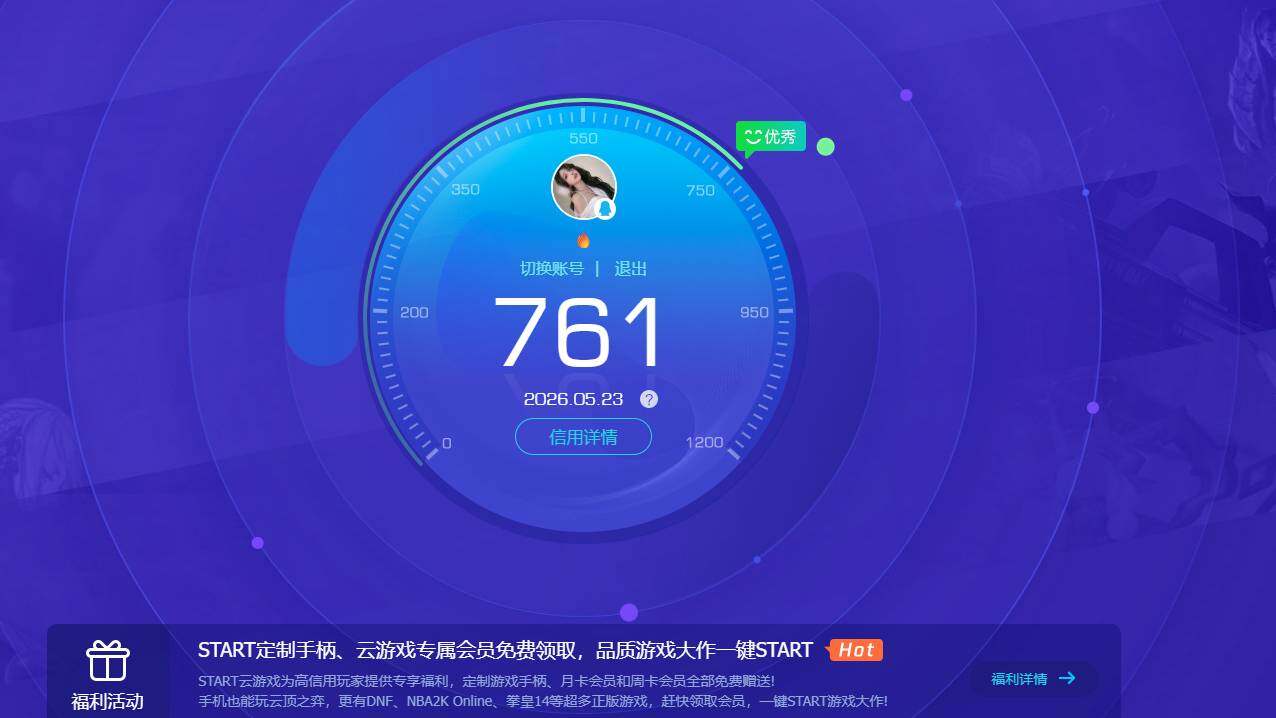The image size is (1276, 718).
Task: Click the gift box 福利活动 icon
Action: point(108,661)
